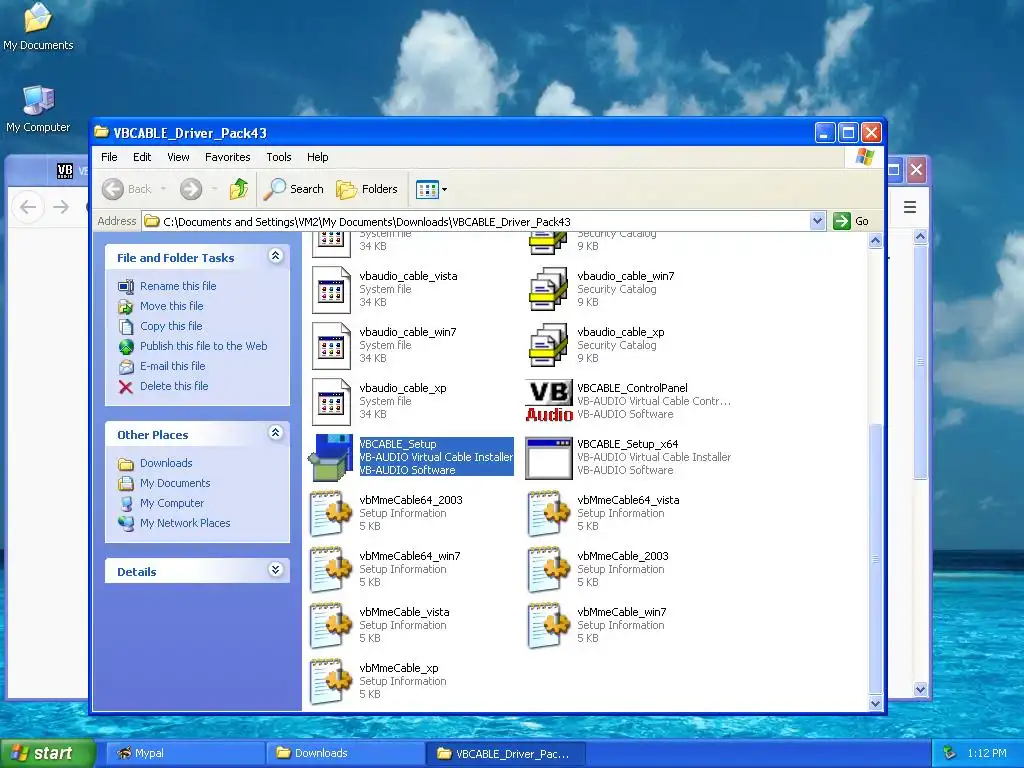Select vbMmeCable64_2003 setup information icon
This screenshot has width=1024, height=768.
(331, 514)
